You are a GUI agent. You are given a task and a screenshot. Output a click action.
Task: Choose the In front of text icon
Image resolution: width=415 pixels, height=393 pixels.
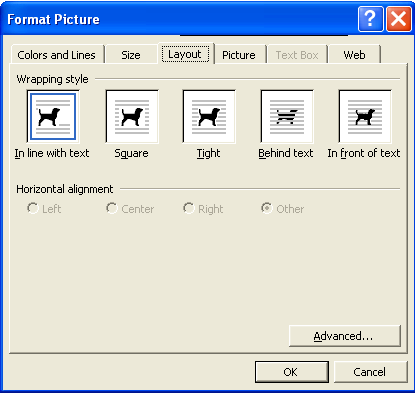coord(365,116)
